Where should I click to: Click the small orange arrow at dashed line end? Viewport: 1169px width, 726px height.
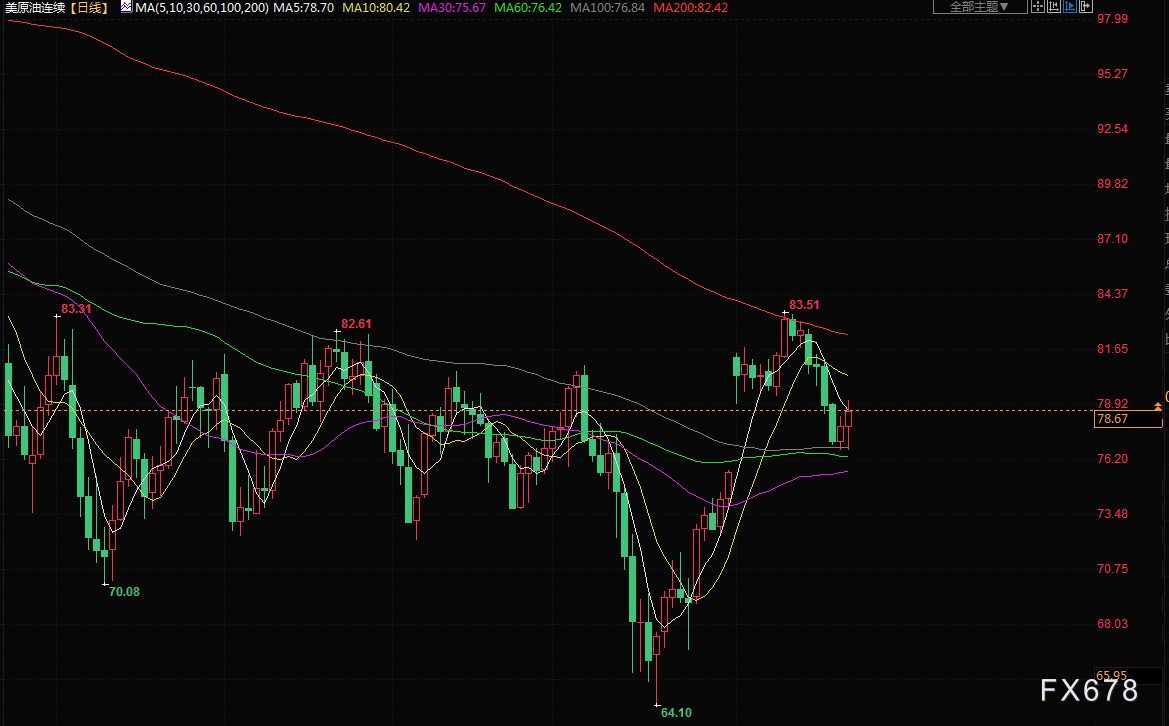(1157, 406)
